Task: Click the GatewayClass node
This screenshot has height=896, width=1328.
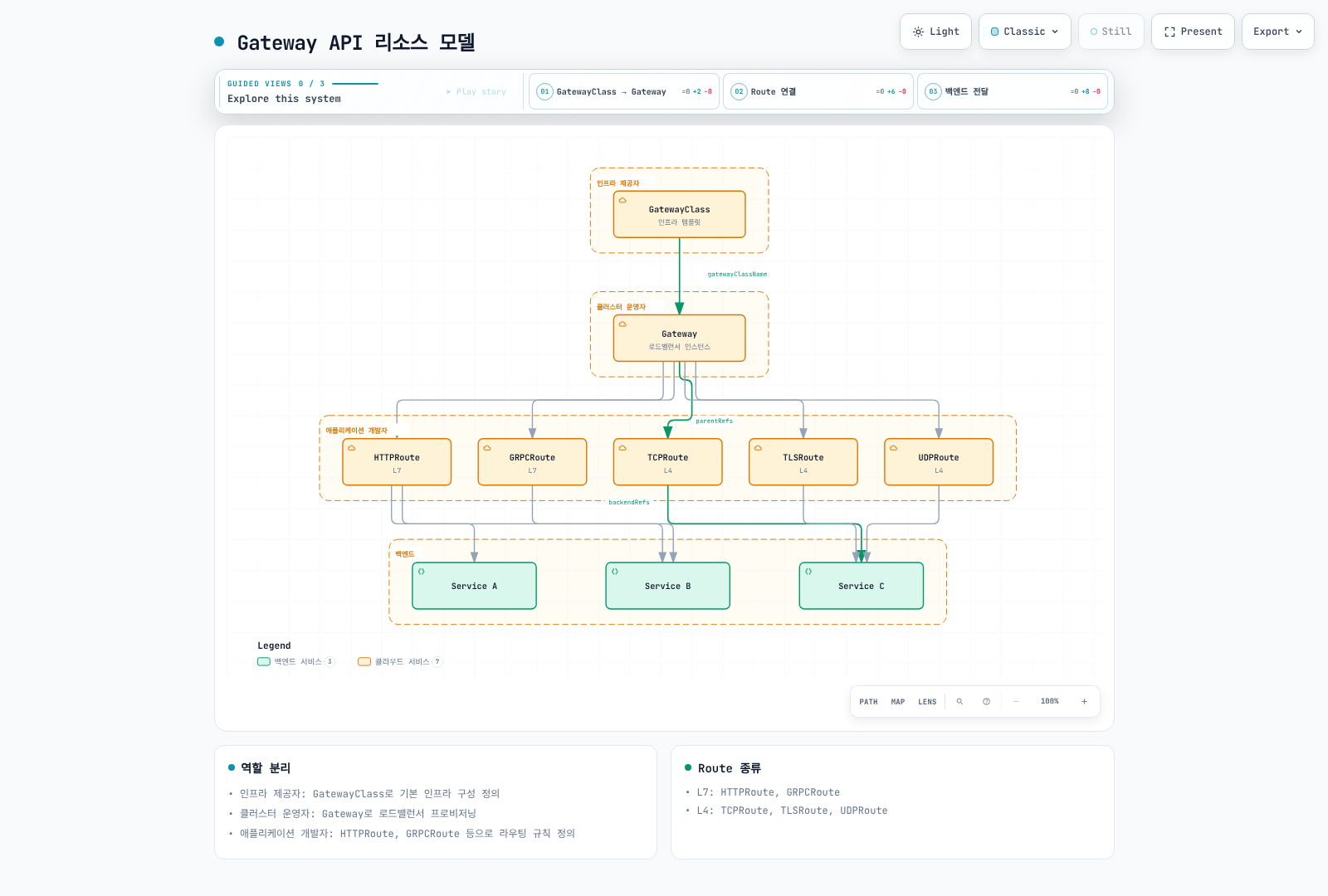Action: (680, 215)
